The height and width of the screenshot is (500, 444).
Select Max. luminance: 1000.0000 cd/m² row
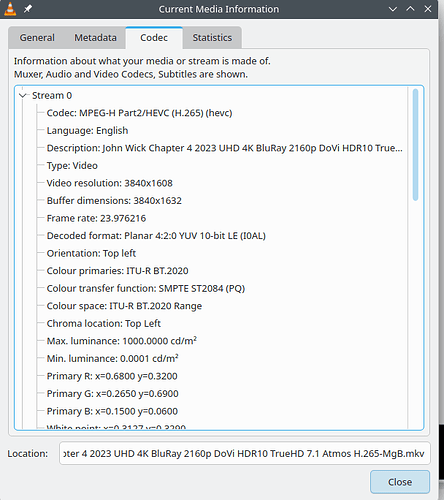coord(122,341)
